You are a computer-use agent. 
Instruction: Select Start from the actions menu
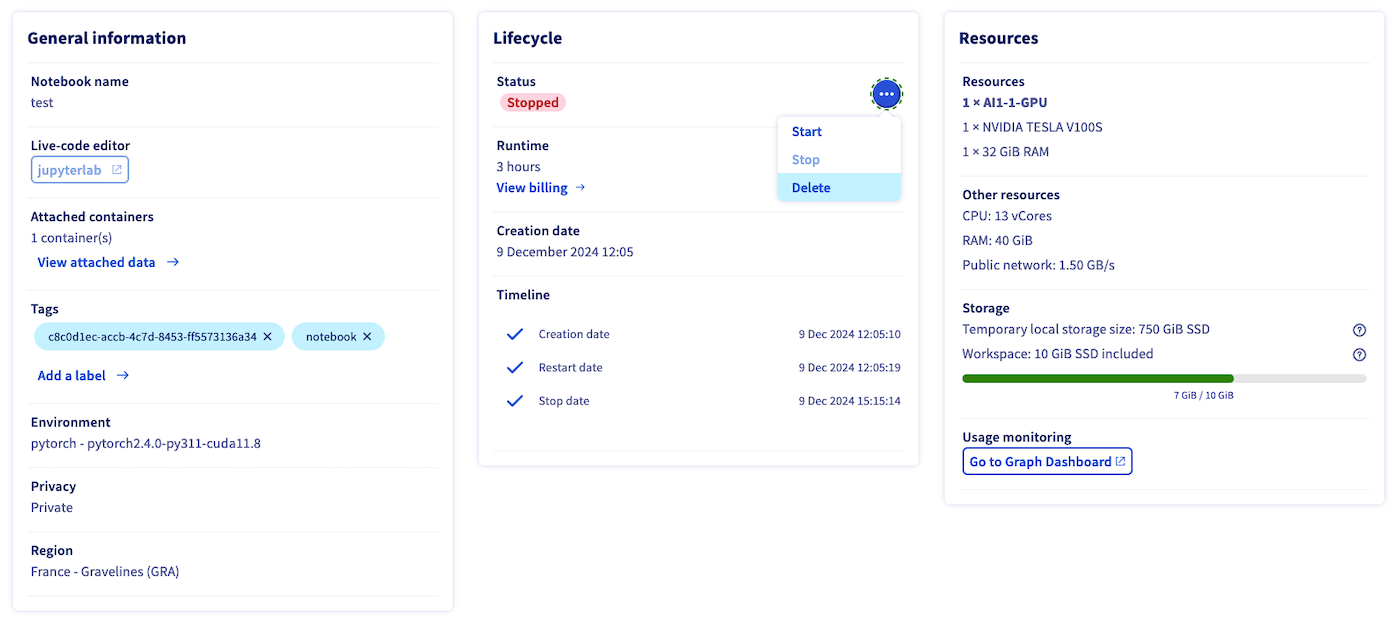tap(807, 132)
